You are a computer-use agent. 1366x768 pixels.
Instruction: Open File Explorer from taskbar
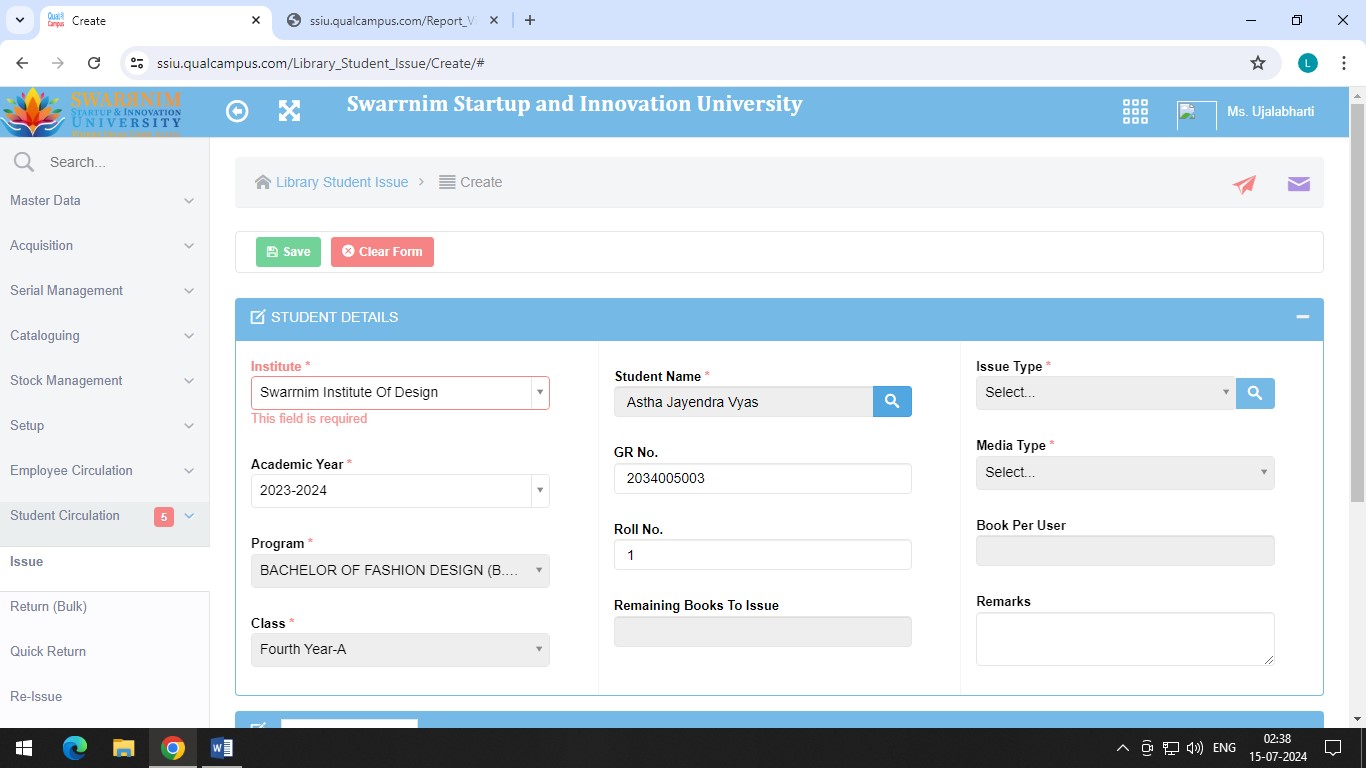point(123,748)
